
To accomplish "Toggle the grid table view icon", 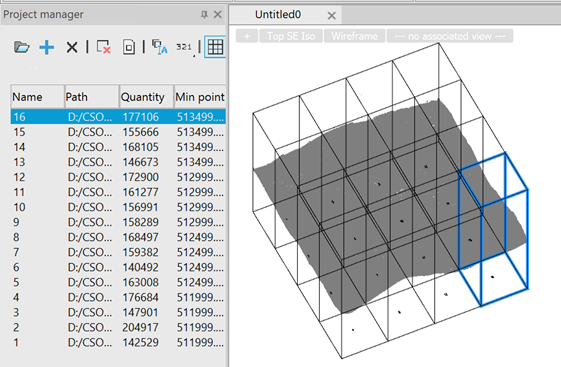I will (215, 47).
